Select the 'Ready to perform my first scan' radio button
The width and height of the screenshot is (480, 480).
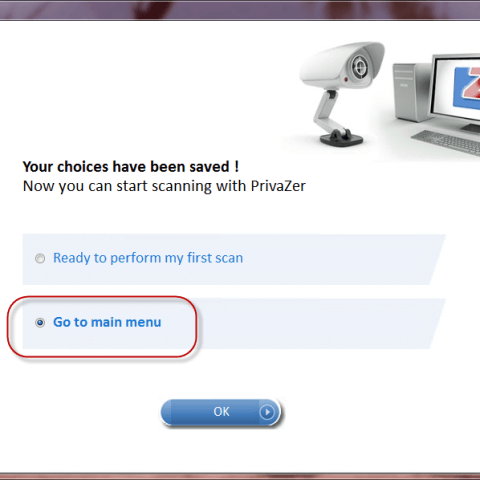tap(40, 258)
